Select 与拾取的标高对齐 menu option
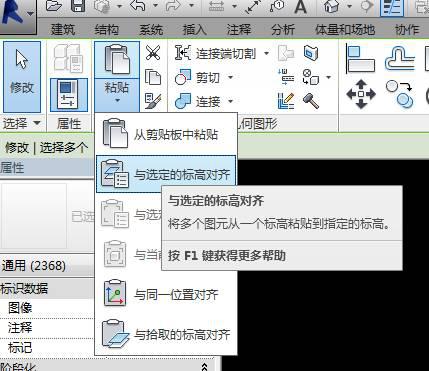This screenshot has height=371, width=429. pyautogui.click(x=166, y=334)
